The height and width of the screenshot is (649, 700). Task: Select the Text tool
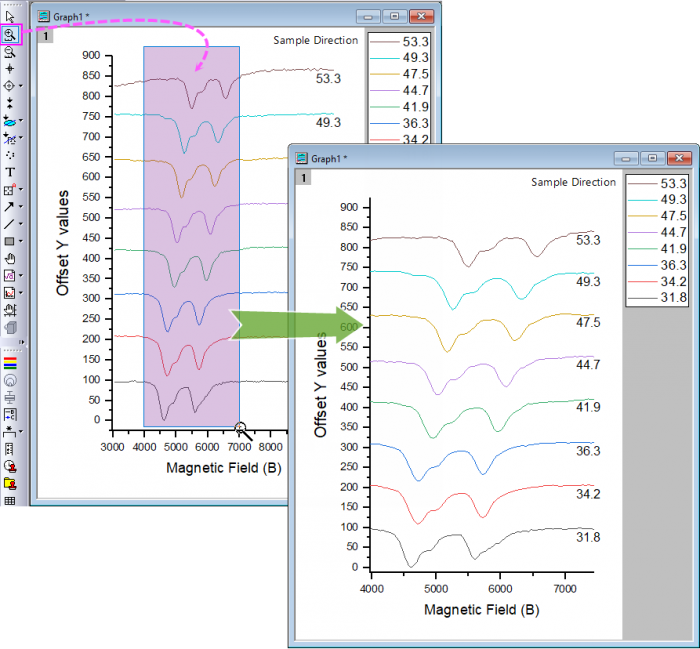click(x=10, y=172)
